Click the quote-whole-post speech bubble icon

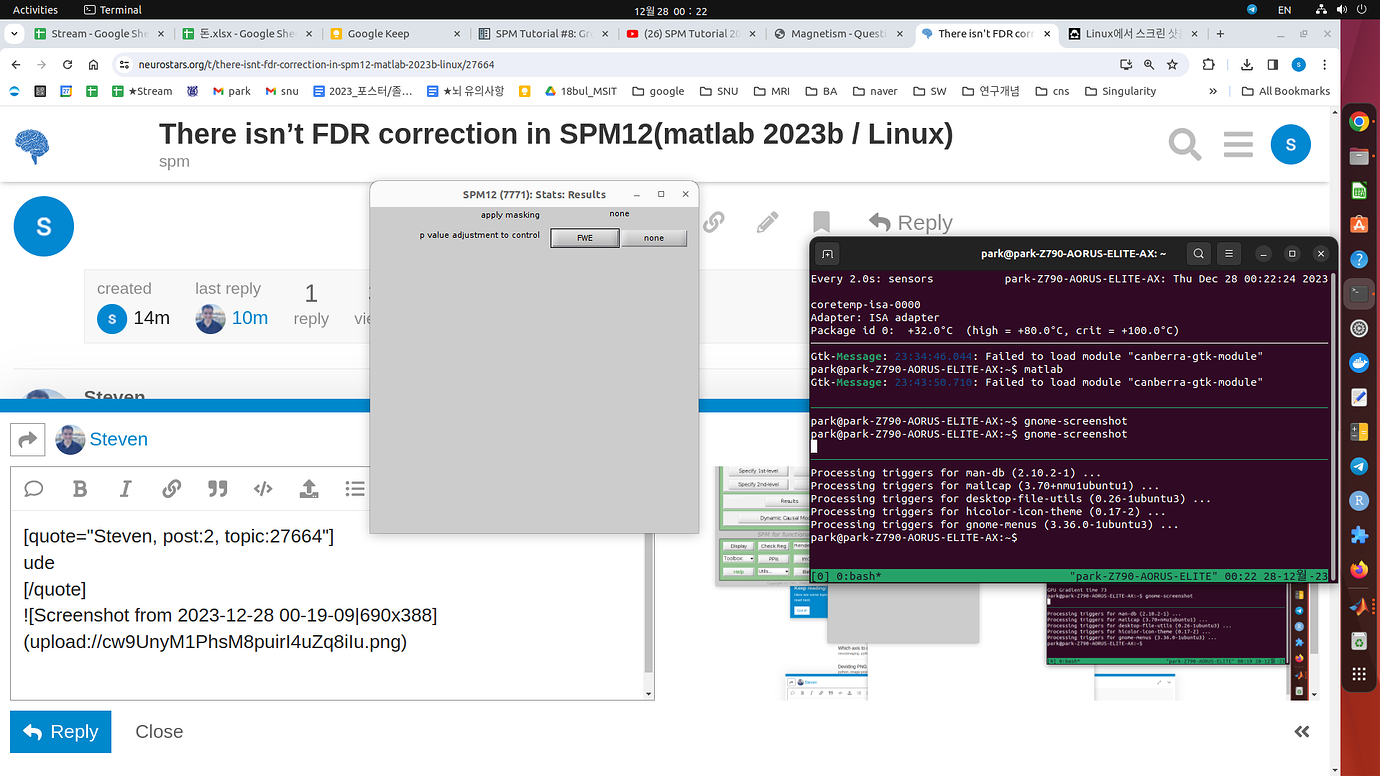point(33,488)
